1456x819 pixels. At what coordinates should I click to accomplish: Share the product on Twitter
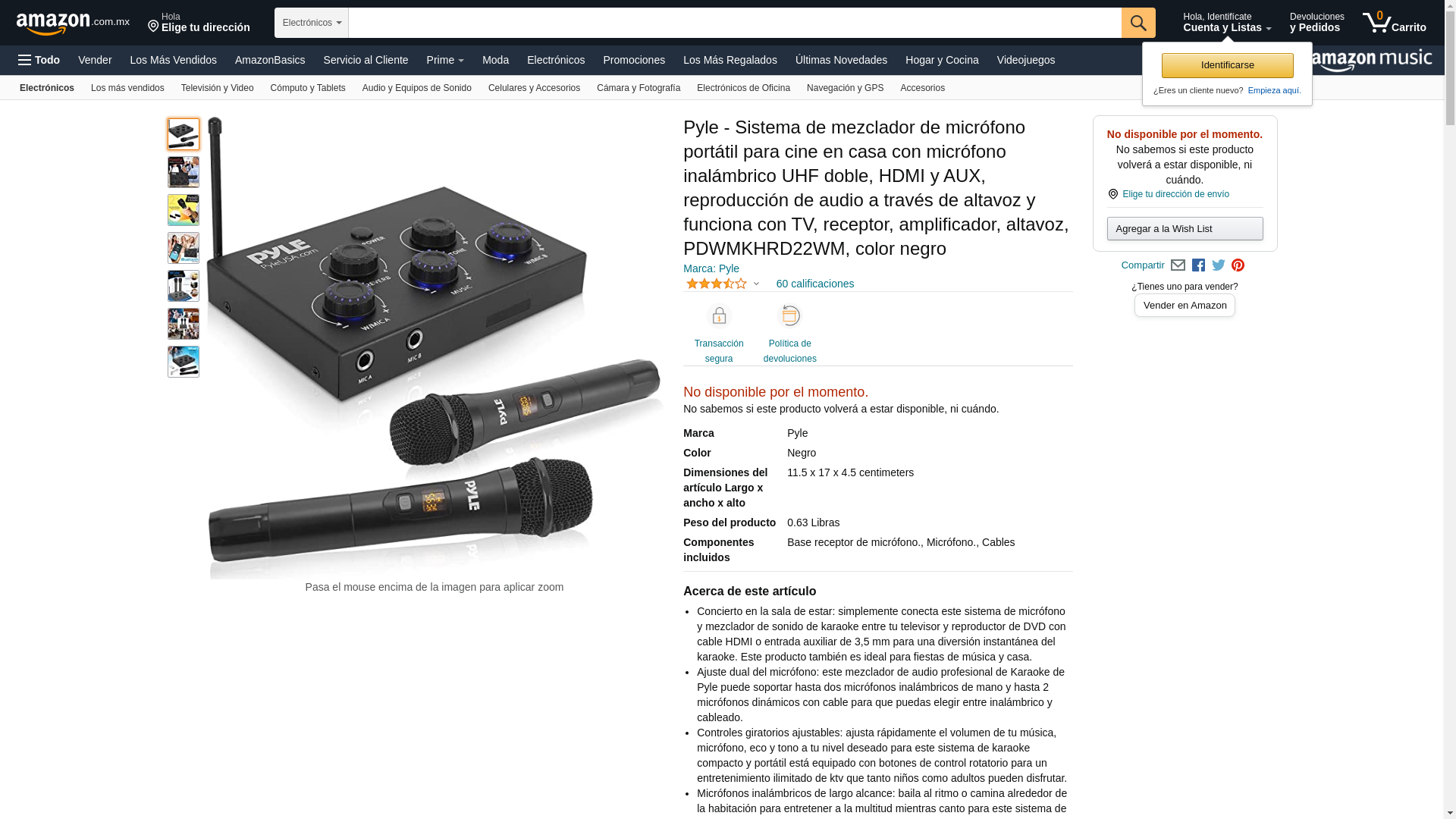[1219, 265]
